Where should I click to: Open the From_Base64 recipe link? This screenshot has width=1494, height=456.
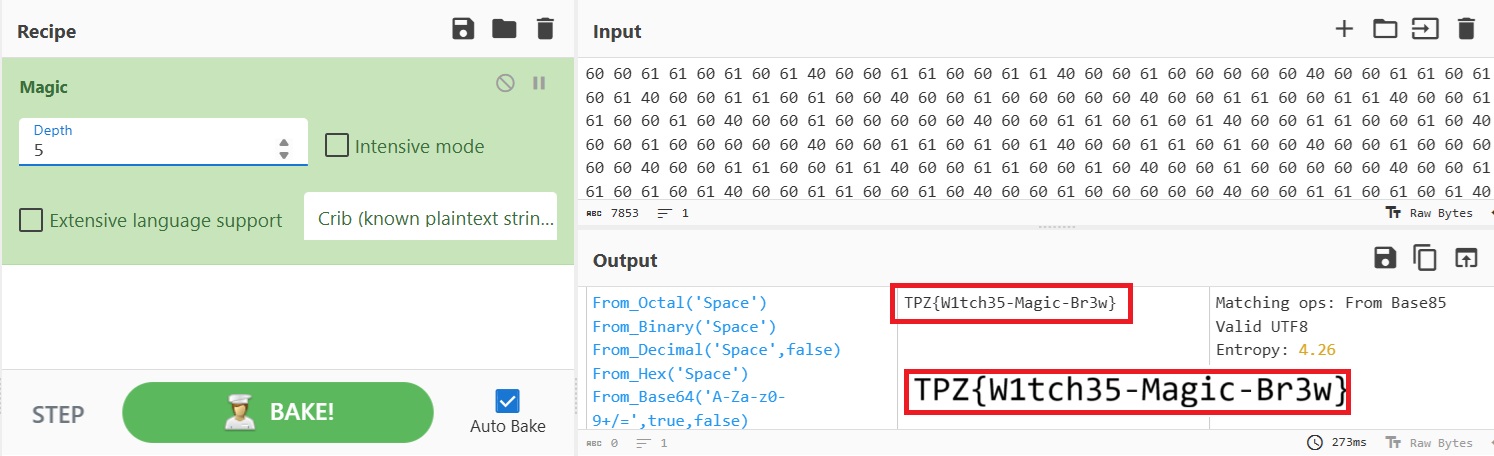tap(689, 408)
